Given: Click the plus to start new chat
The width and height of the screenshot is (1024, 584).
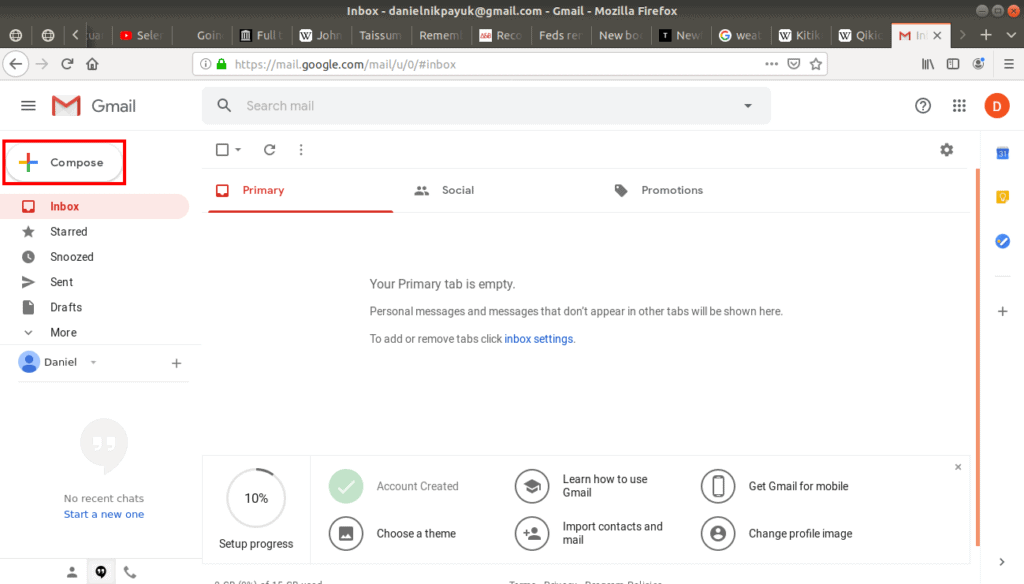Looking at the screenshot, I should pyautogui.click(x=176, y=363).
